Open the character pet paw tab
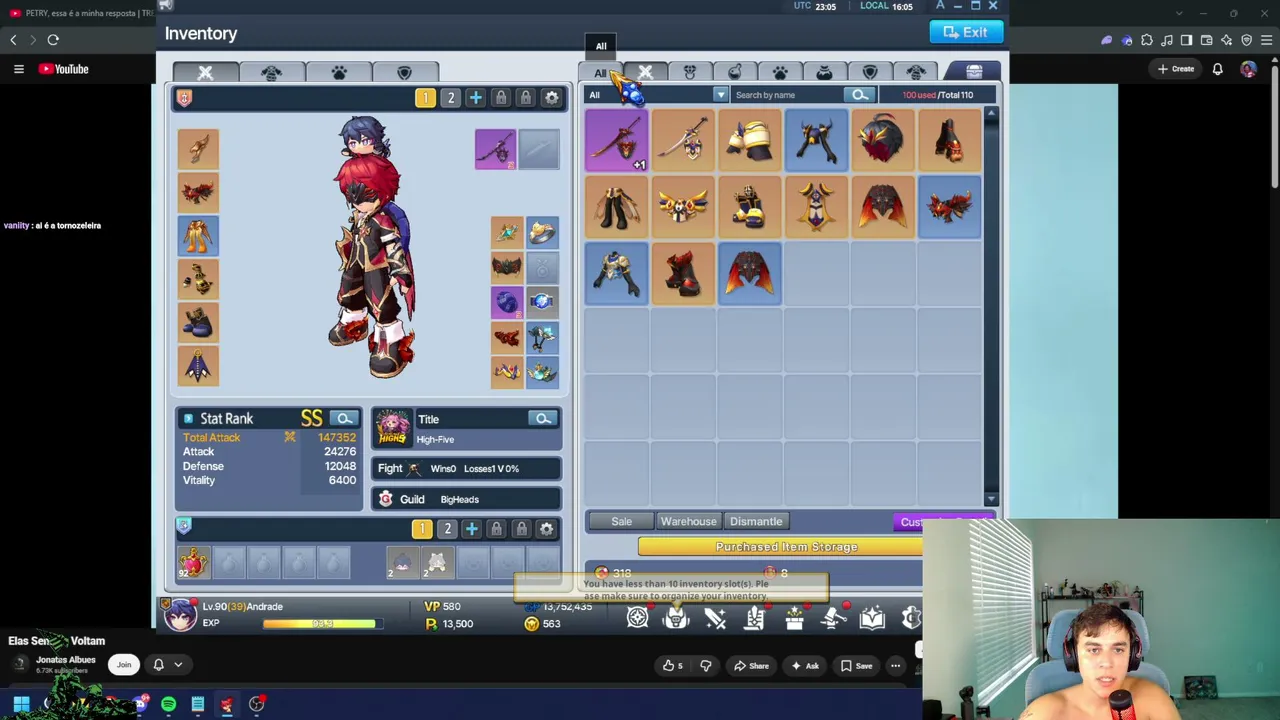Screen dimensions: 1280x720 pos(338,73)
